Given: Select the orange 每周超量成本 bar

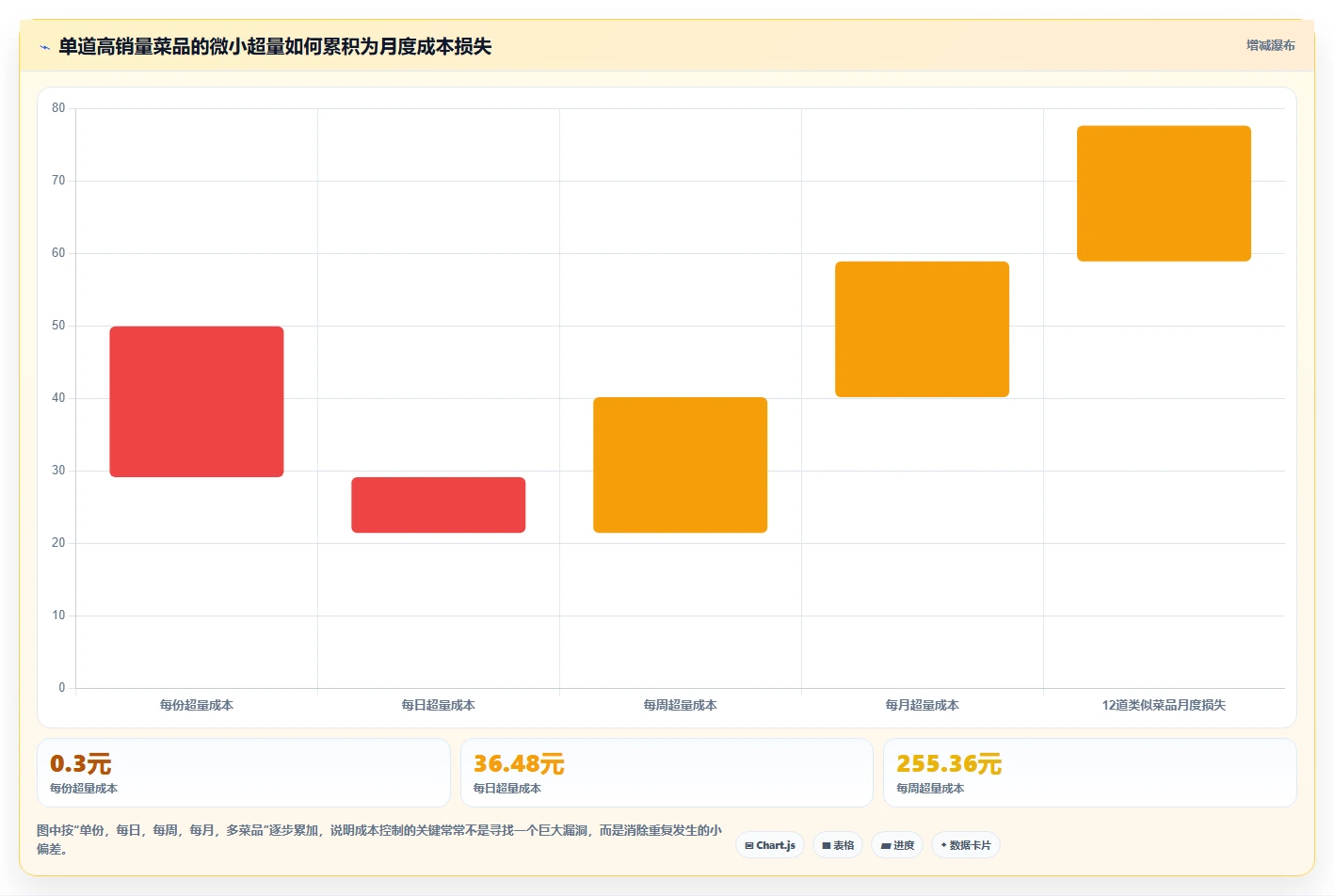Looking at the screenshot, I should (x=681, y=465).
